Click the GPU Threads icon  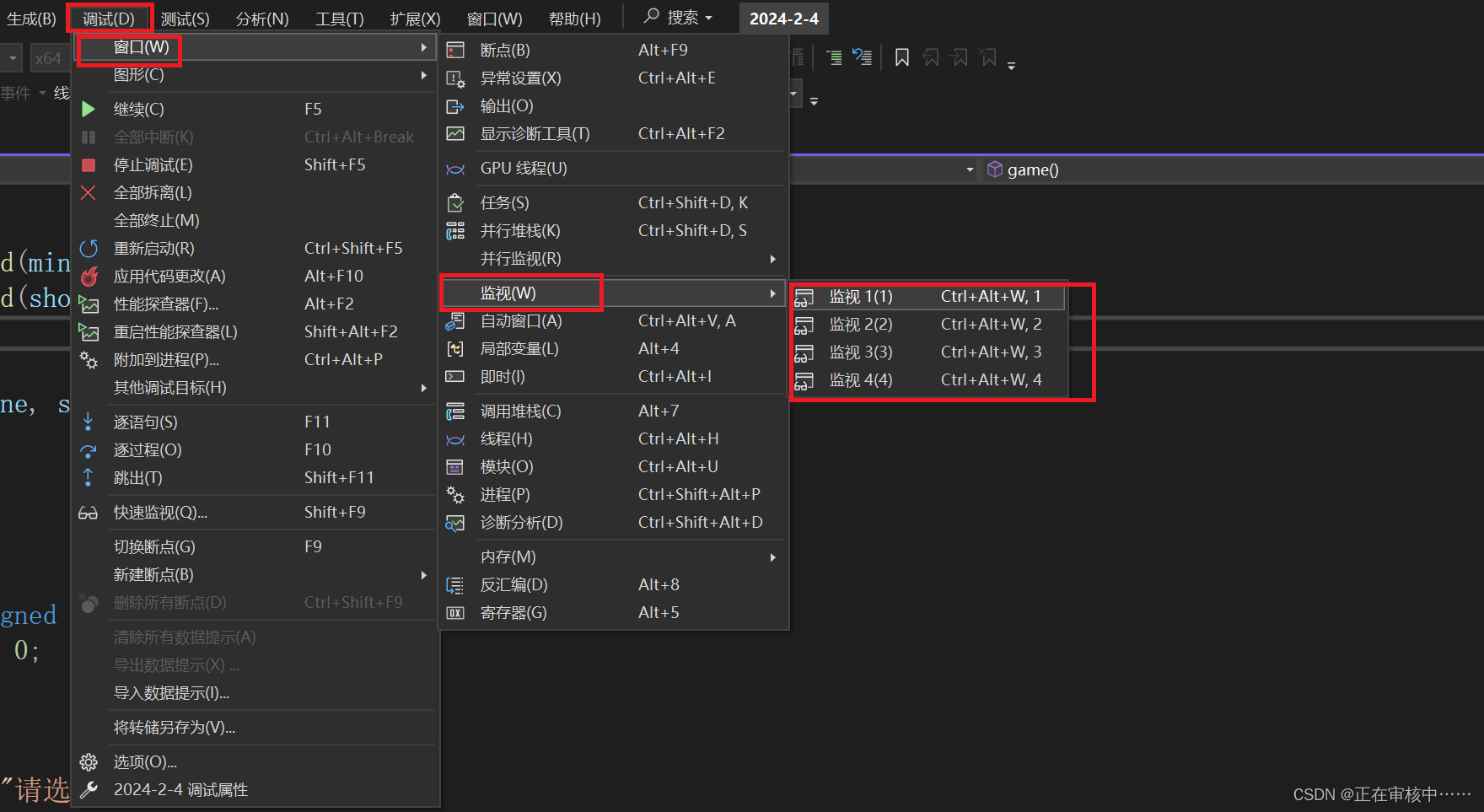click(x=455, y=169)
